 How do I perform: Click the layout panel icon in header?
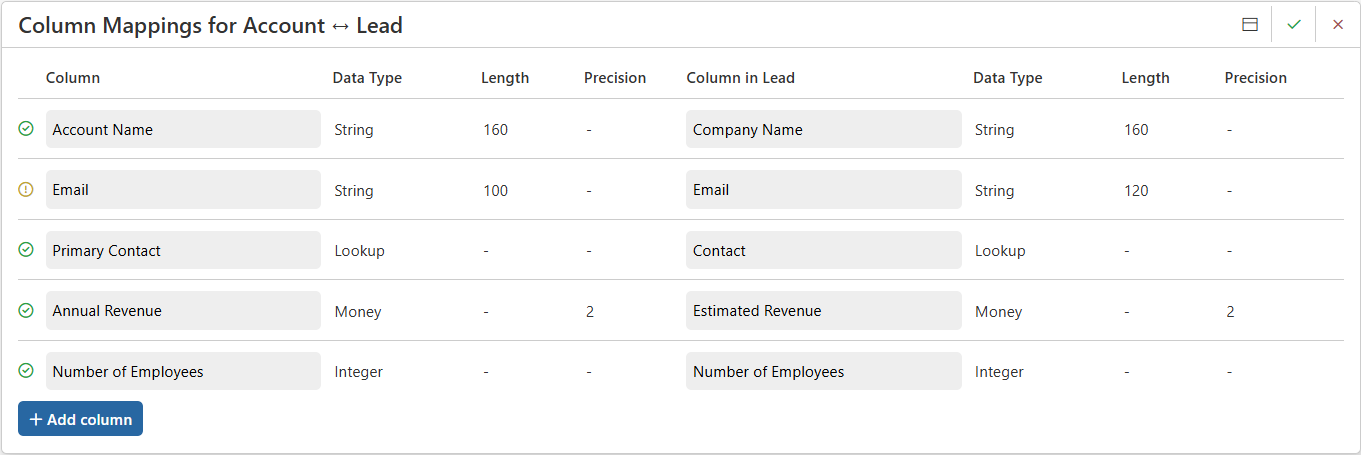pos(1249,25)
